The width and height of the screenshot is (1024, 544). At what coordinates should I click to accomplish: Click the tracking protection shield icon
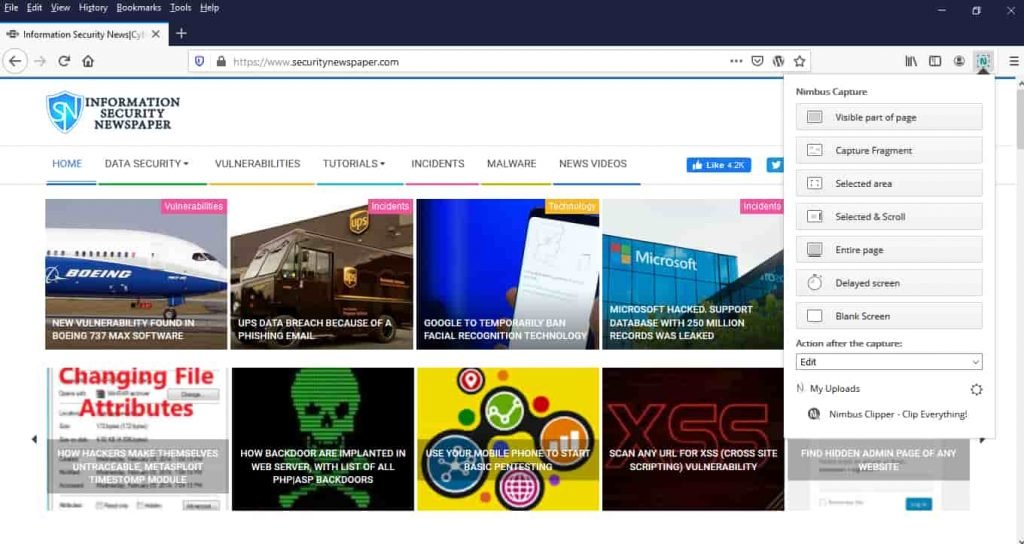click(x=200, y=61)
